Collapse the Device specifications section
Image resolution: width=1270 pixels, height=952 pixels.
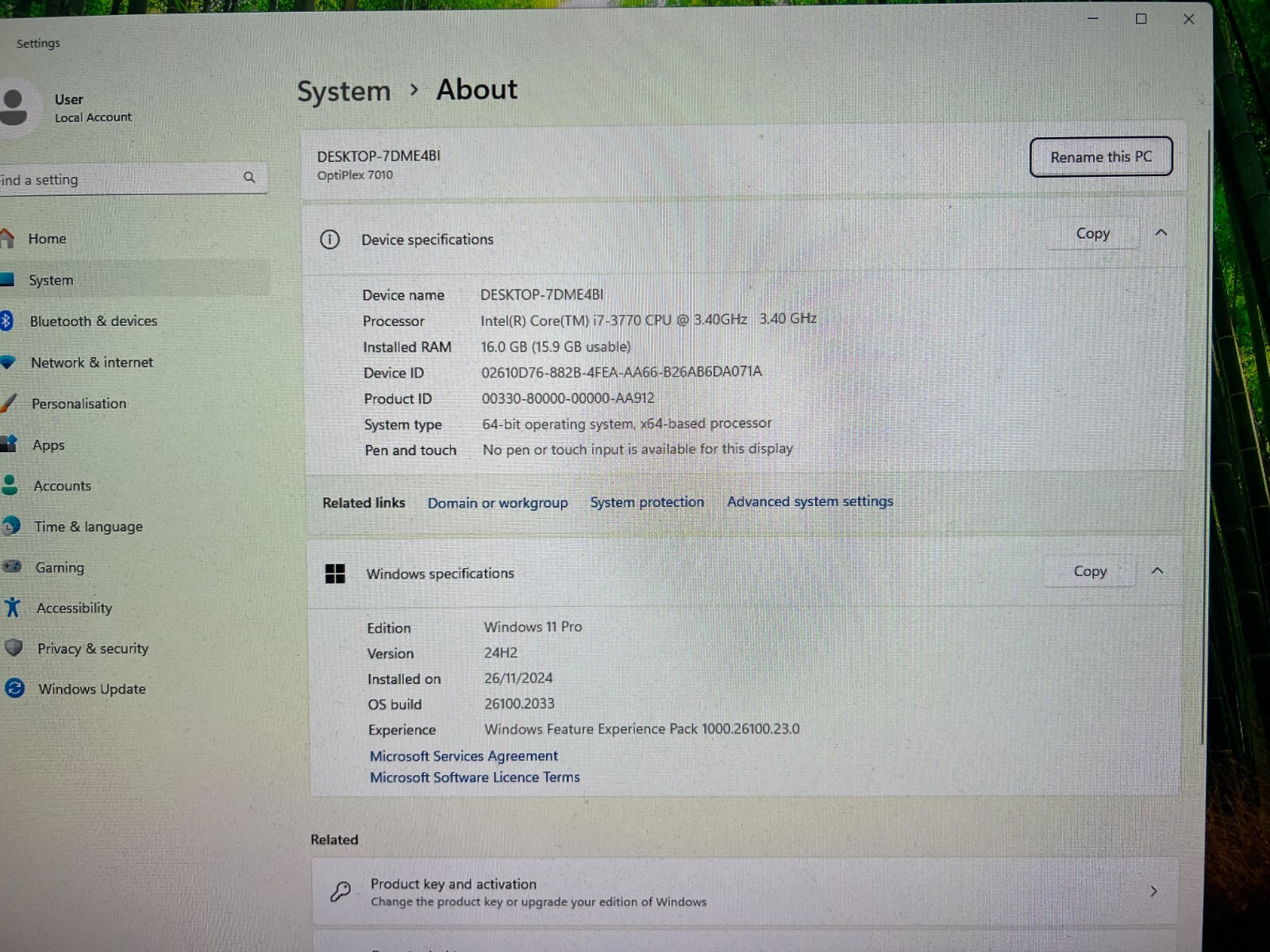(x=1160, y=232)
